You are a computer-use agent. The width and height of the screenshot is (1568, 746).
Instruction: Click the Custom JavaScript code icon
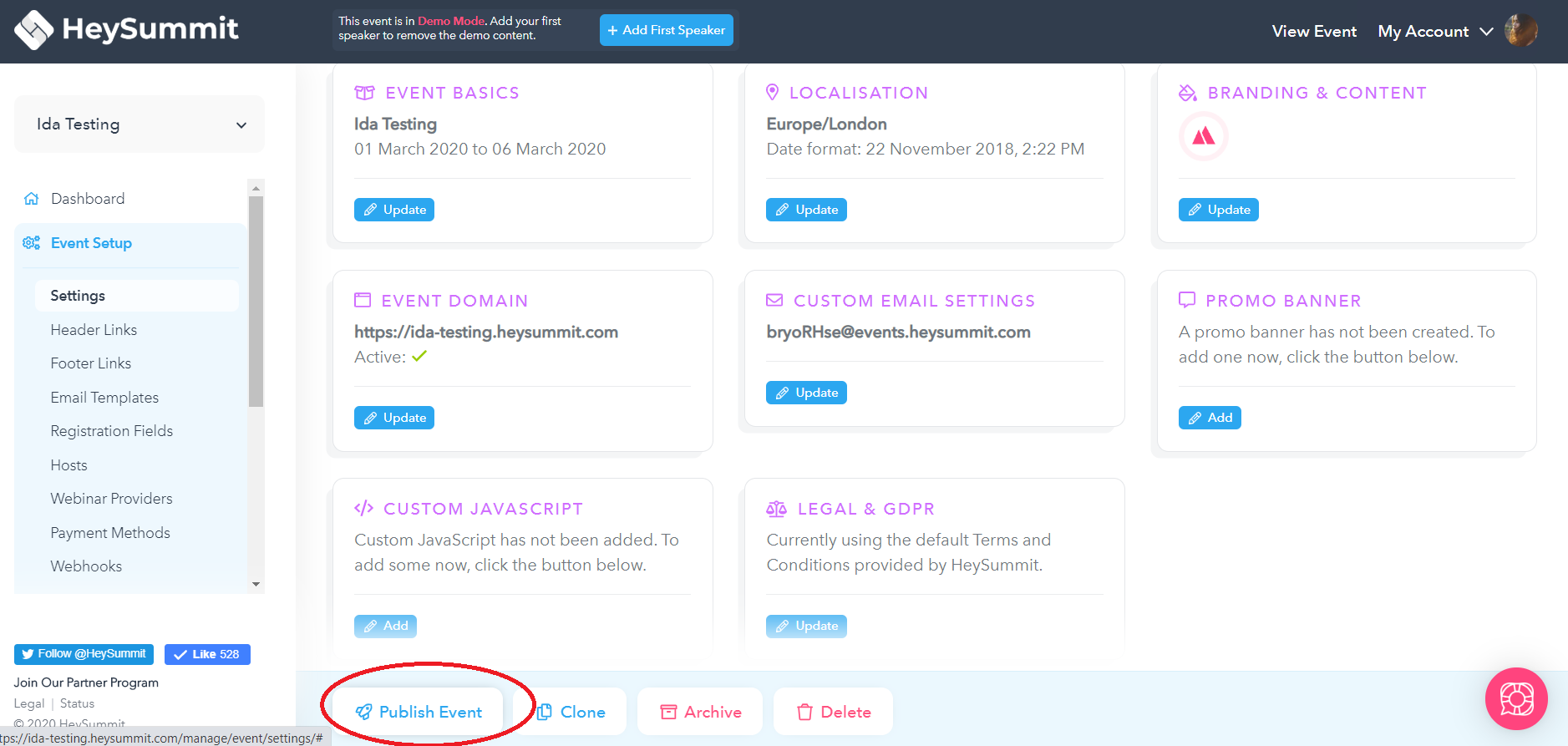[363, 508]
